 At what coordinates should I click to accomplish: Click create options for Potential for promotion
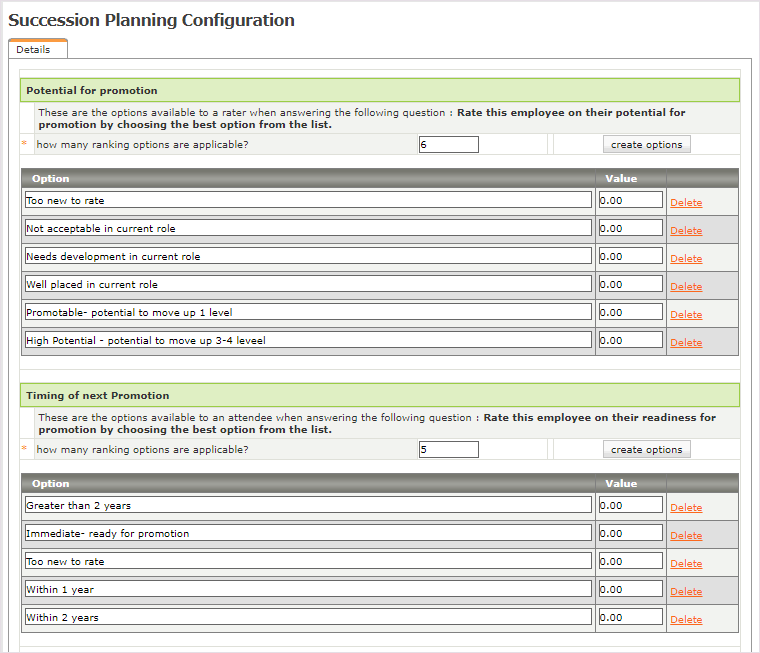[x=646, y=145]
